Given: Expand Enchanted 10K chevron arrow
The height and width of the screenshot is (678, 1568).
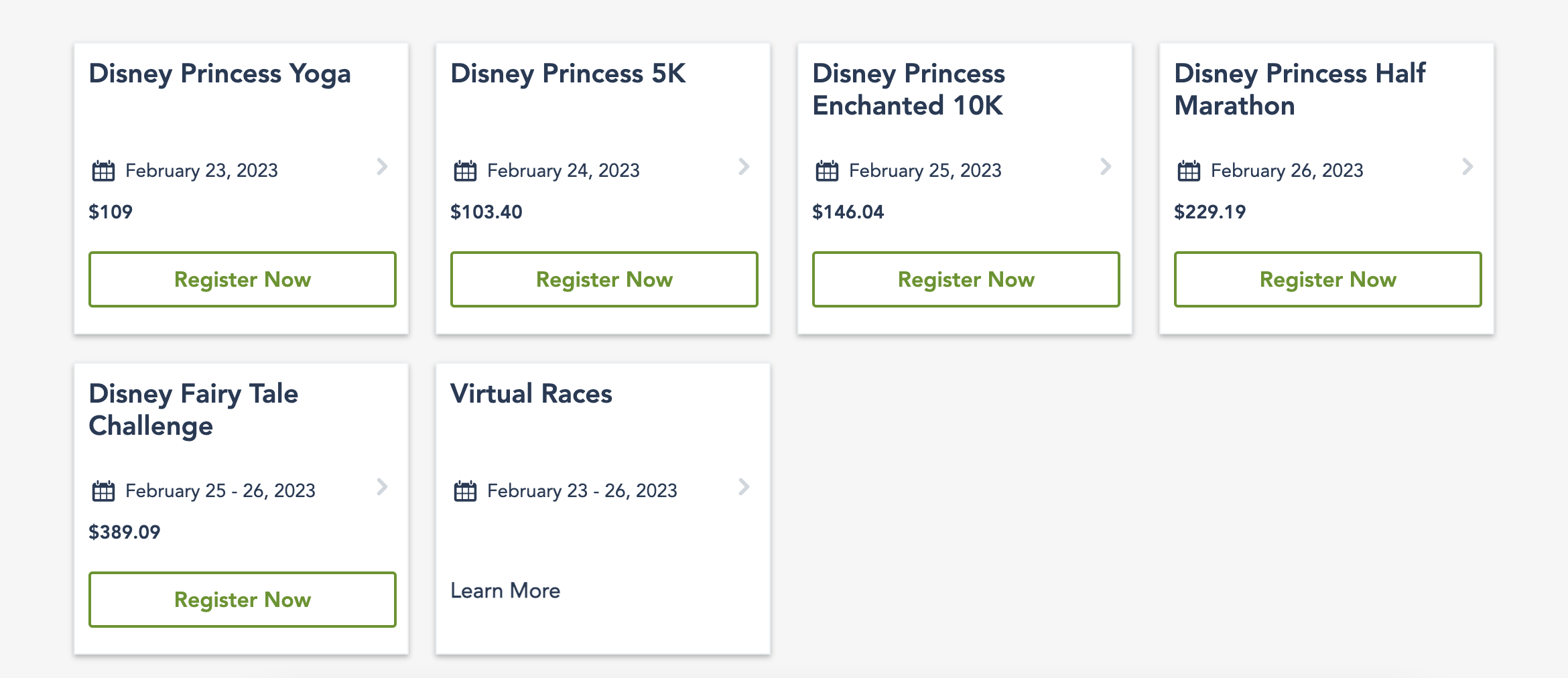Looking at the screenshot, I should click(1106, 166).
